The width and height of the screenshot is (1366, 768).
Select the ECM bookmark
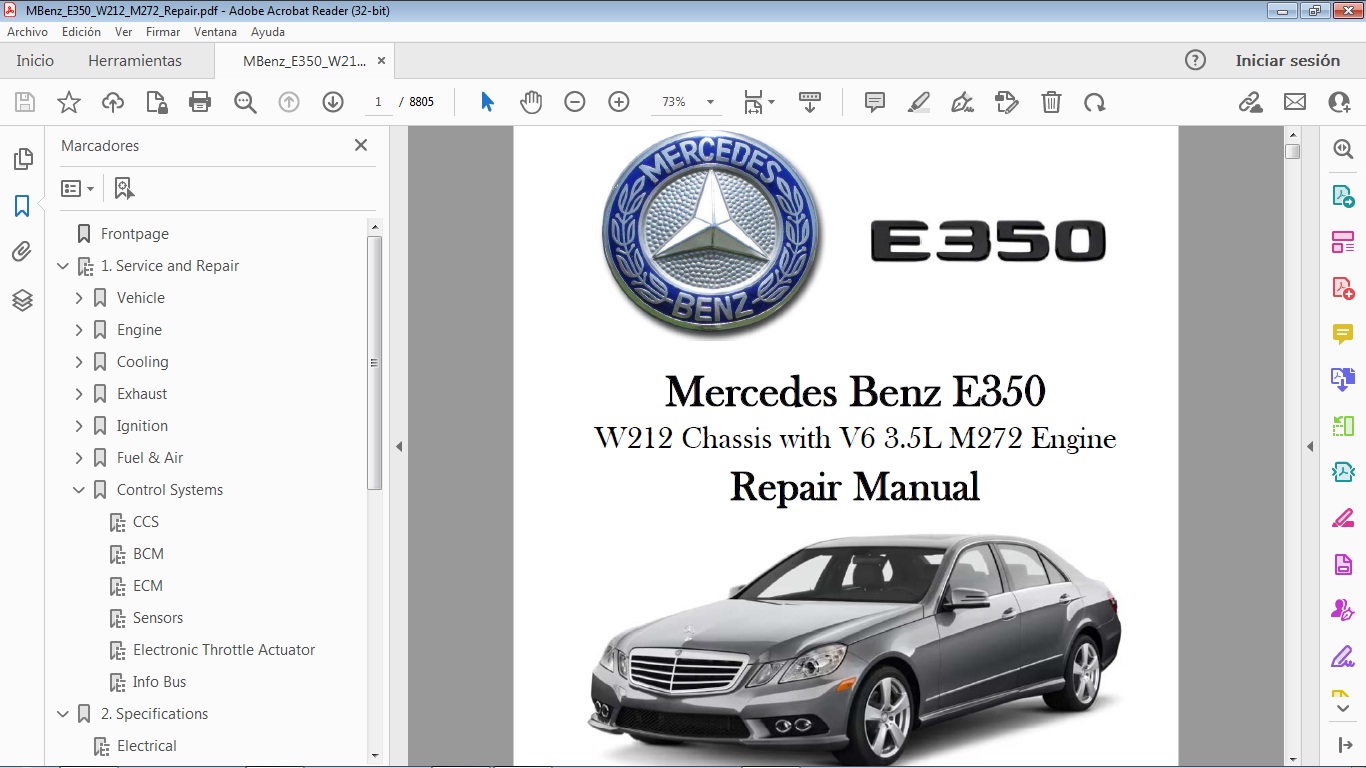click(x=148, y=585)
